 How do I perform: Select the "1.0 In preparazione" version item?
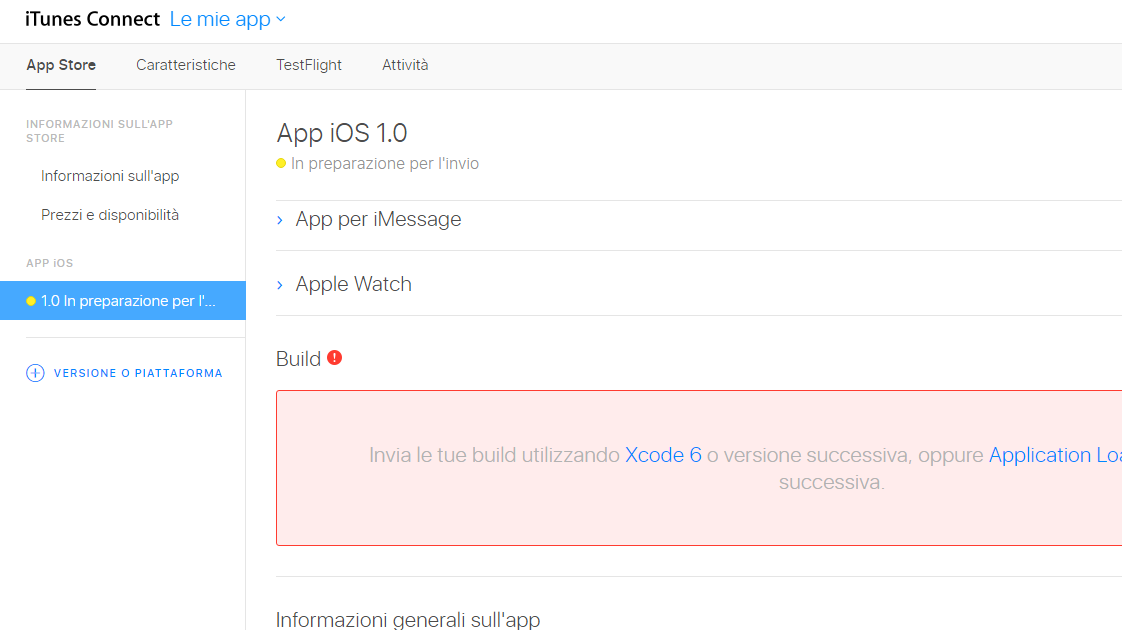tap(128, 301)
